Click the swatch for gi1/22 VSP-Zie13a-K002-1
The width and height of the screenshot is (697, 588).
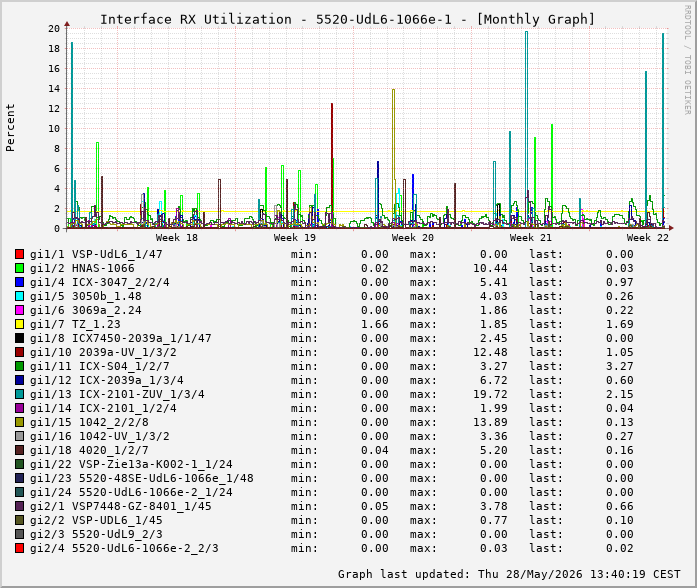coord(19,464)
